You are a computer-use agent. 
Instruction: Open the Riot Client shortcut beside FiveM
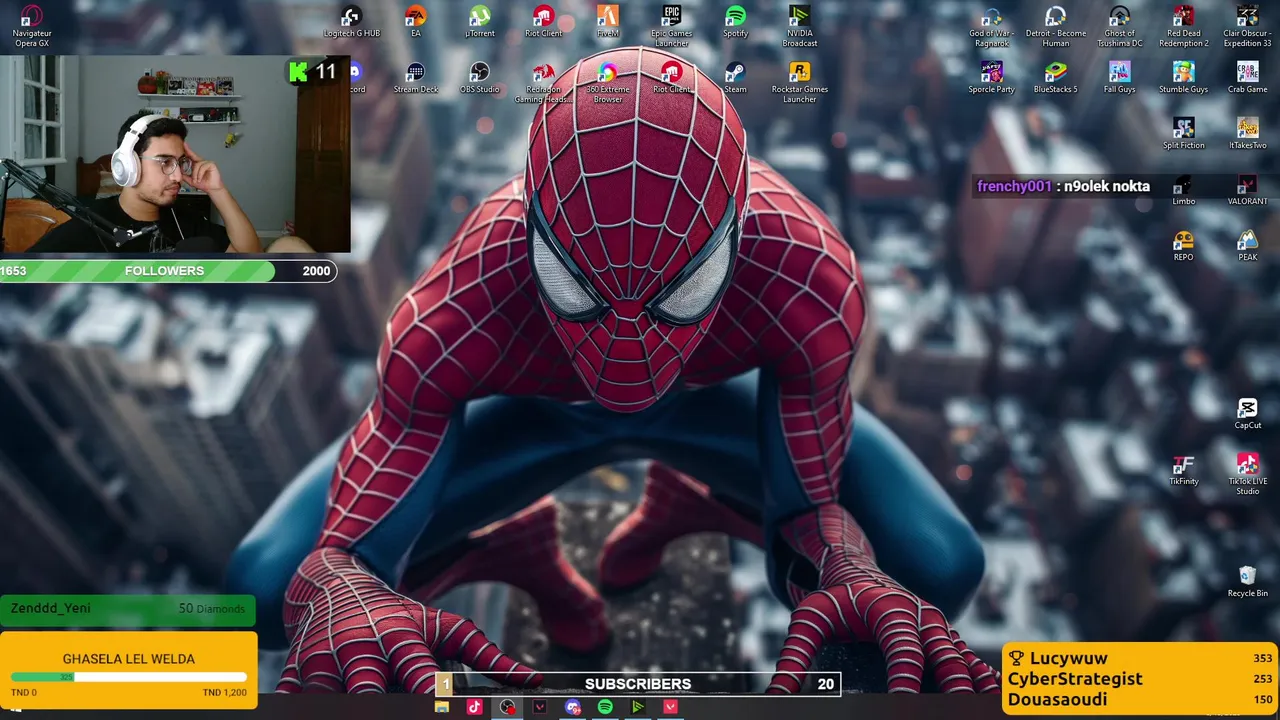point(544,22)
